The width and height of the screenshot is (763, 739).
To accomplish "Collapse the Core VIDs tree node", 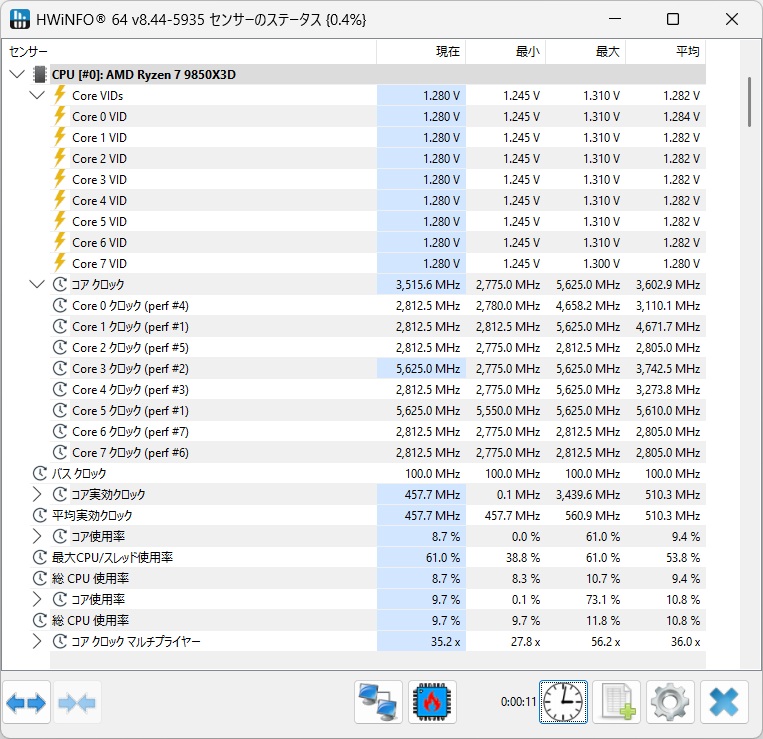I will click(x=37, y=95).
